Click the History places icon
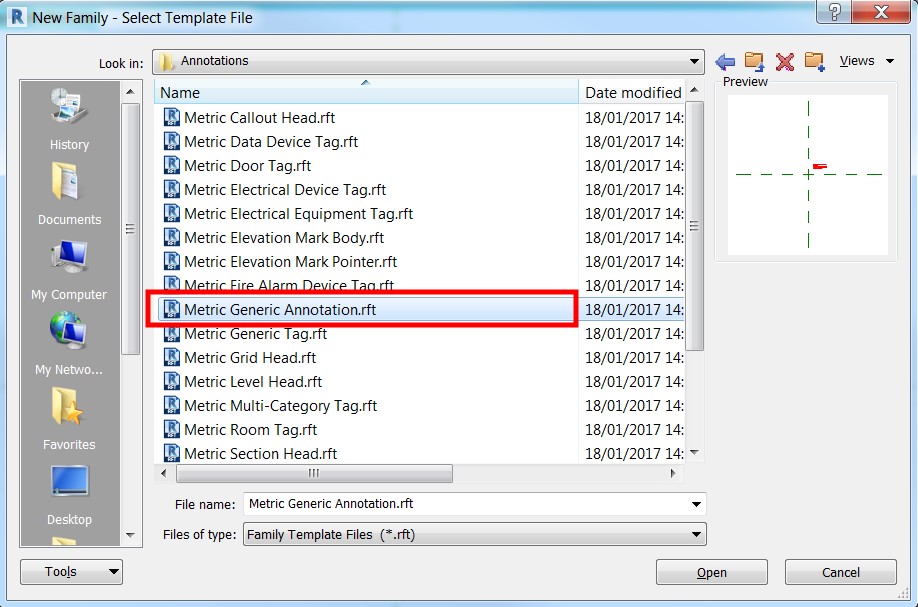 pos(69,107)
